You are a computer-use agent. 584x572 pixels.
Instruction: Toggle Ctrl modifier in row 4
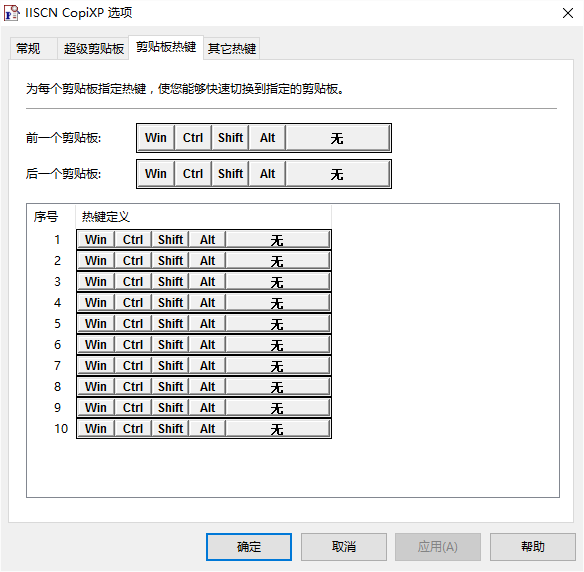point(133,302)
